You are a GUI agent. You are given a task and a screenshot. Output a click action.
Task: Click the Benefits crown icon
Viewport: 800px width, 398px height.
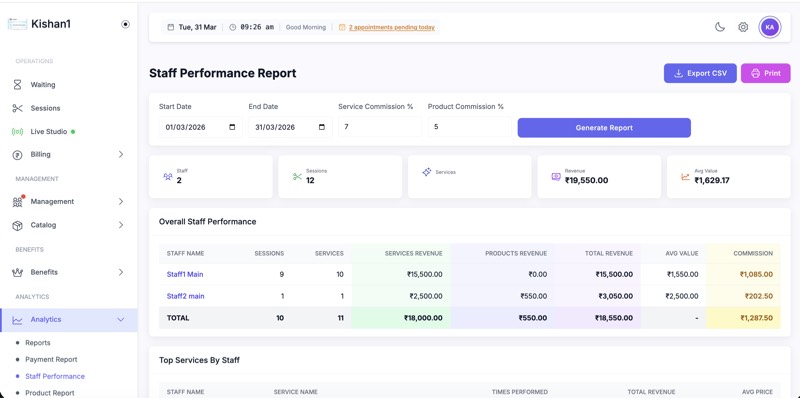(x=17, y=272)
